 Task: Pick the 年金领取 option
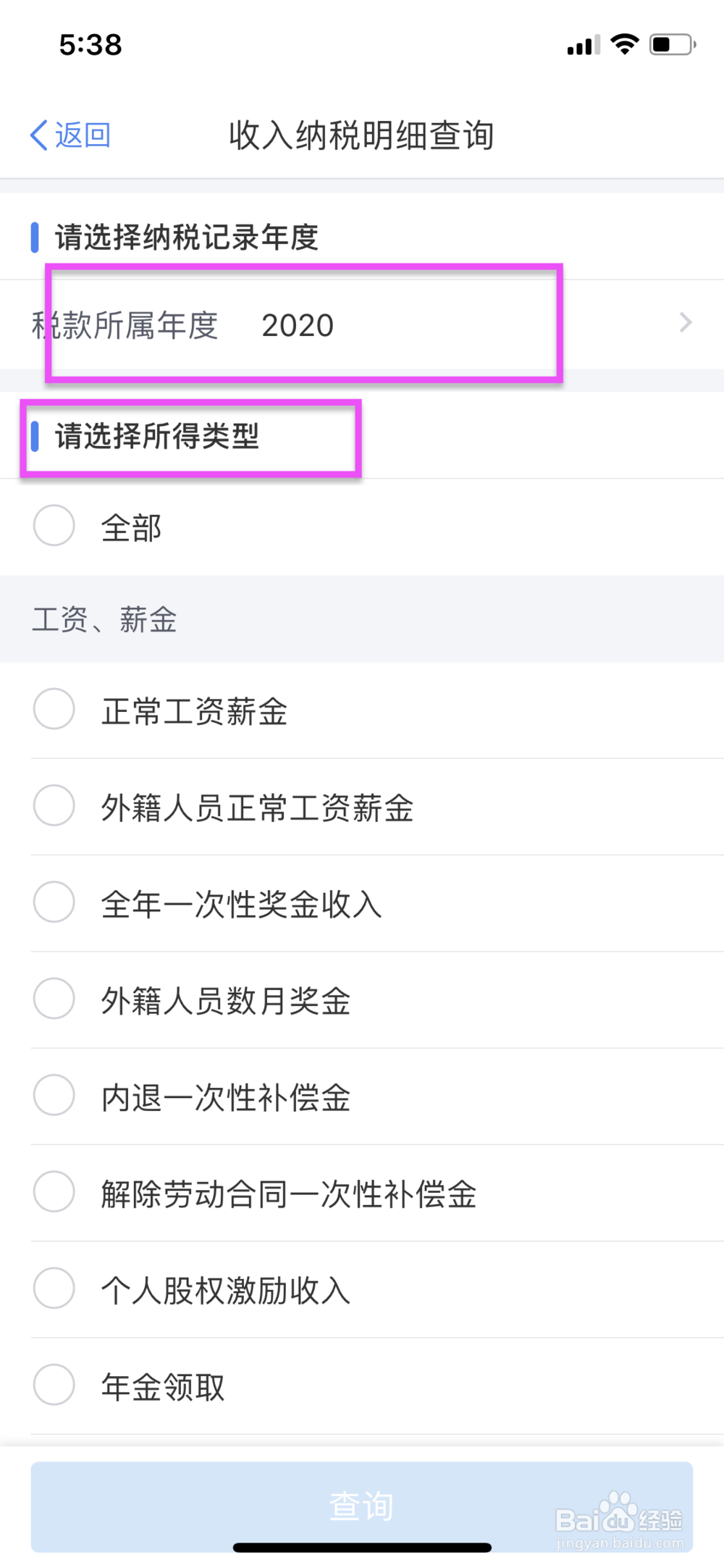54,1385
